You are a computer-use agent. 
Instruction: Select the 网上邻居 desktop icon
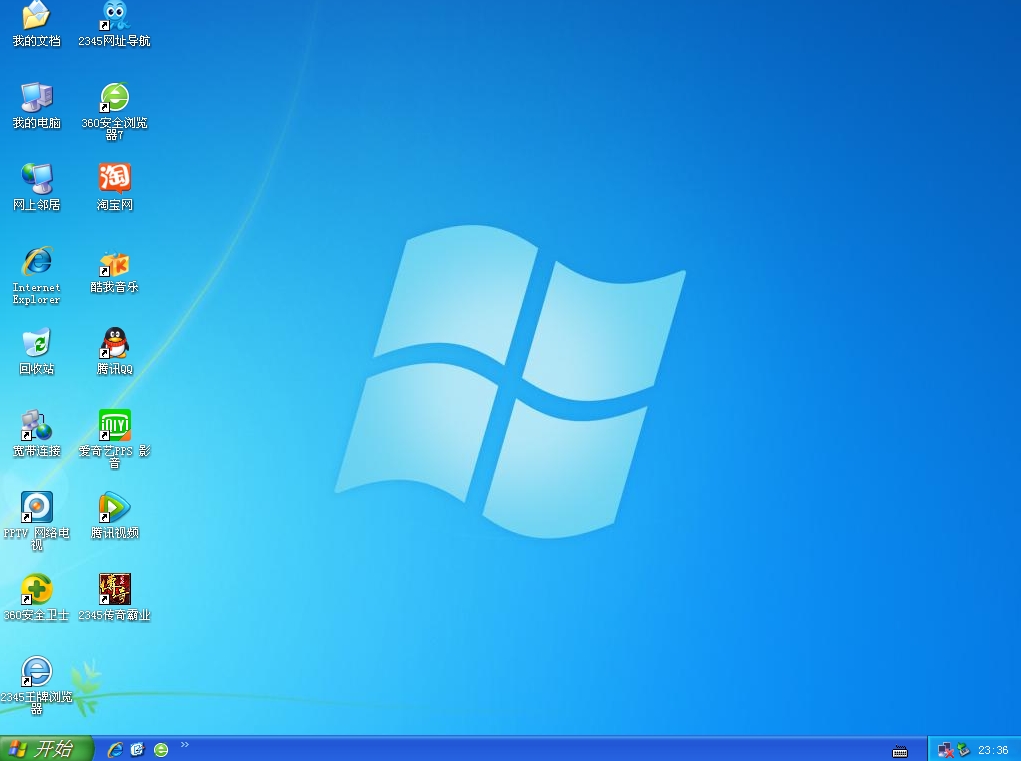coord(36,187)
